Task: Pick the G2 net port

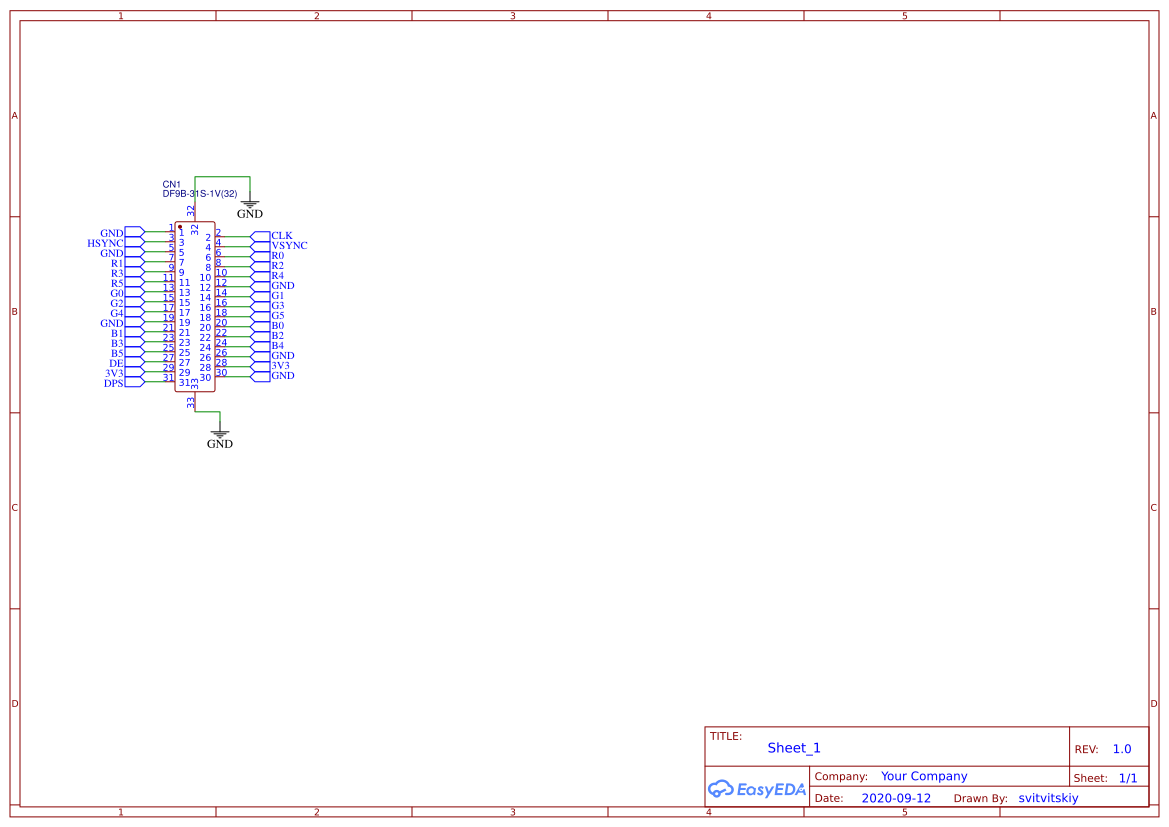Action: pyautogui.click(x=127, y=304)
